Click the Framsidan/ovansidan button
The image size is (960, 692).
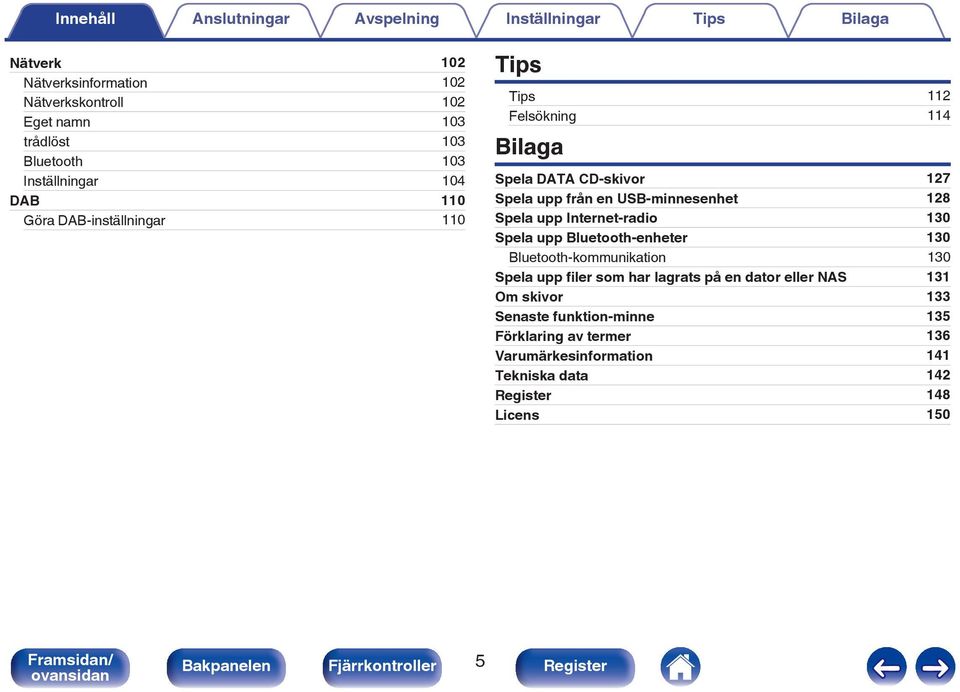70,667
